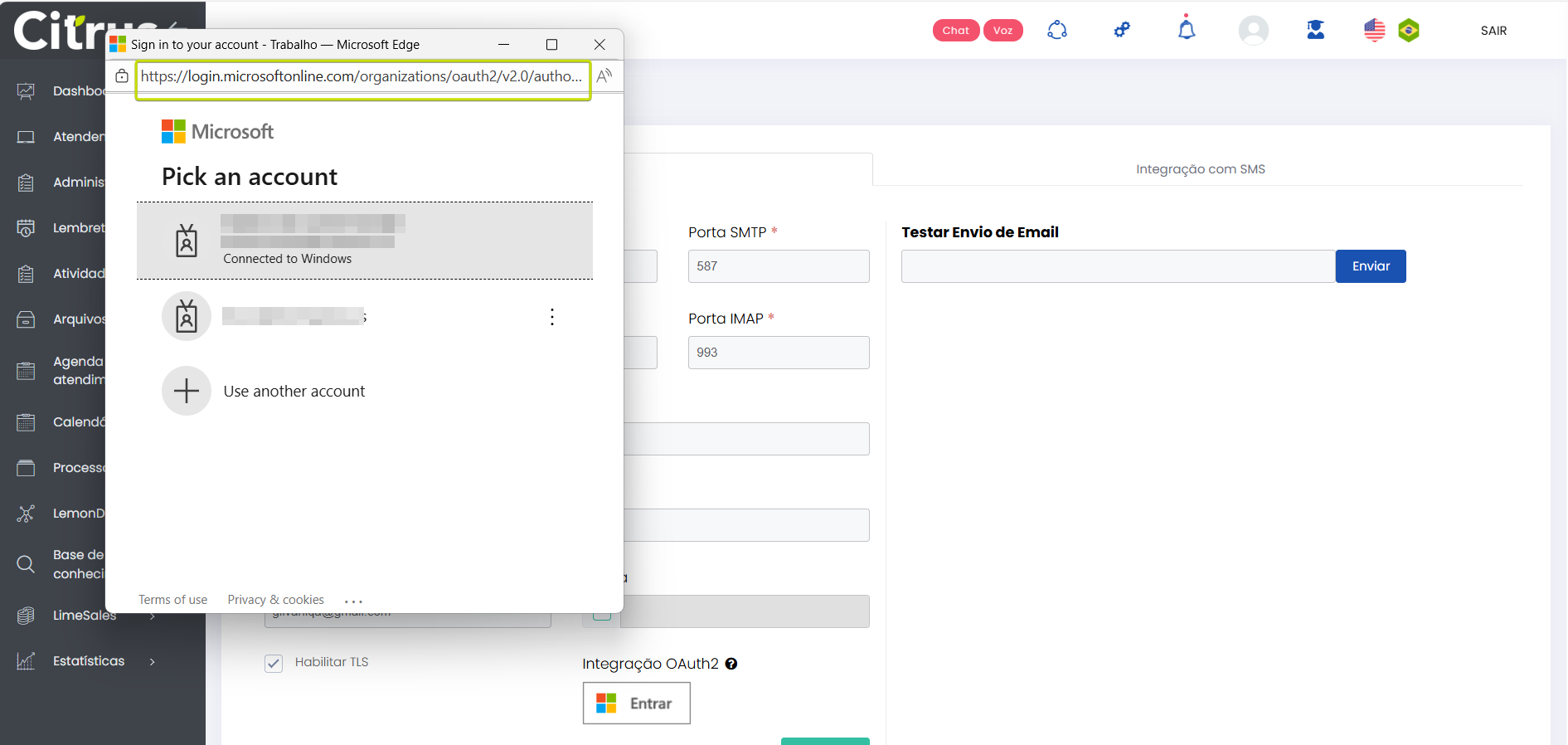Choose Use another account option

294,392
